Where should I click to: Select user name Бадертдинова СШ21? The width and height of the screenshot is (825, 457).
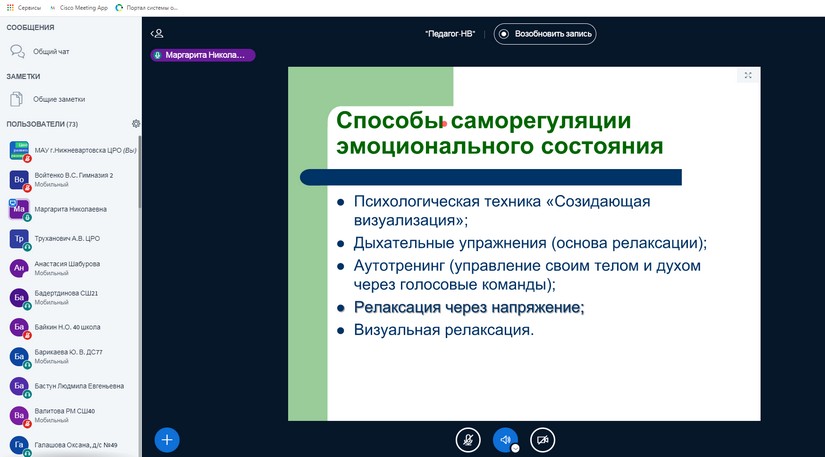pyautogui.click(x=66, y=293)
